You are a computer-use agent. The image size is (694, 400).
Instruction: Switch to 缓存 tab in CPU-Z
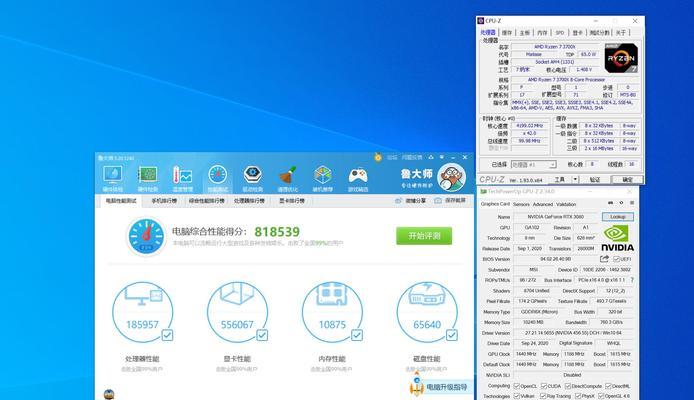pos(507,33)
